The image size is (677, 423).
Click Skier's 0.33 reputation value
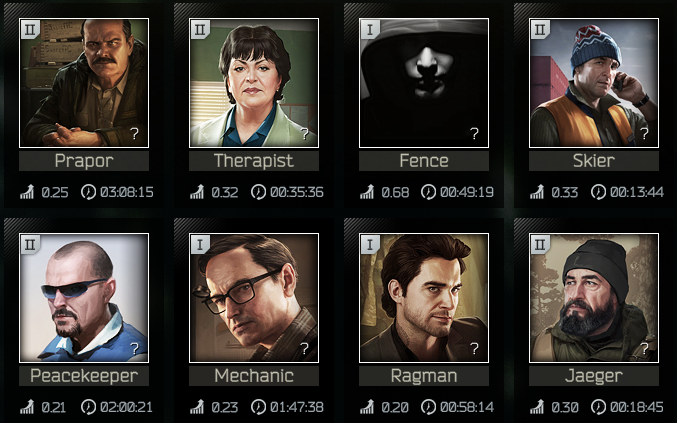coord(565,192)
